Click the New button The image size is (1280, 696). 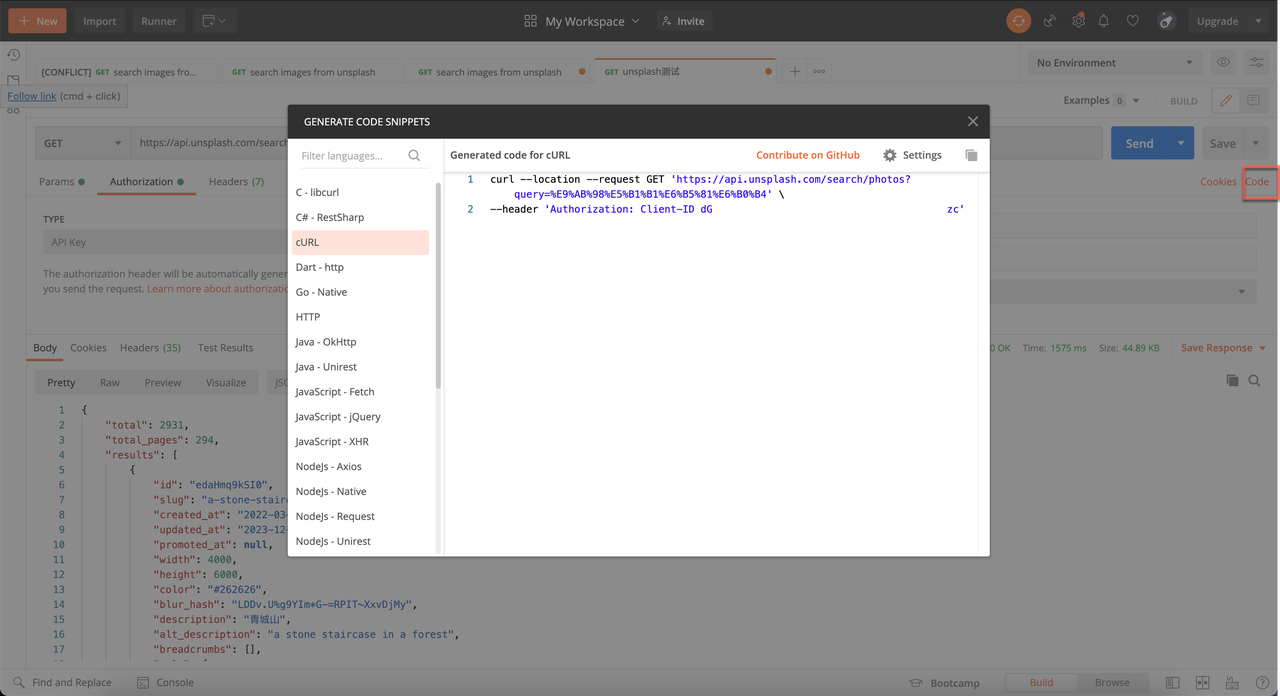pos(37,21)
